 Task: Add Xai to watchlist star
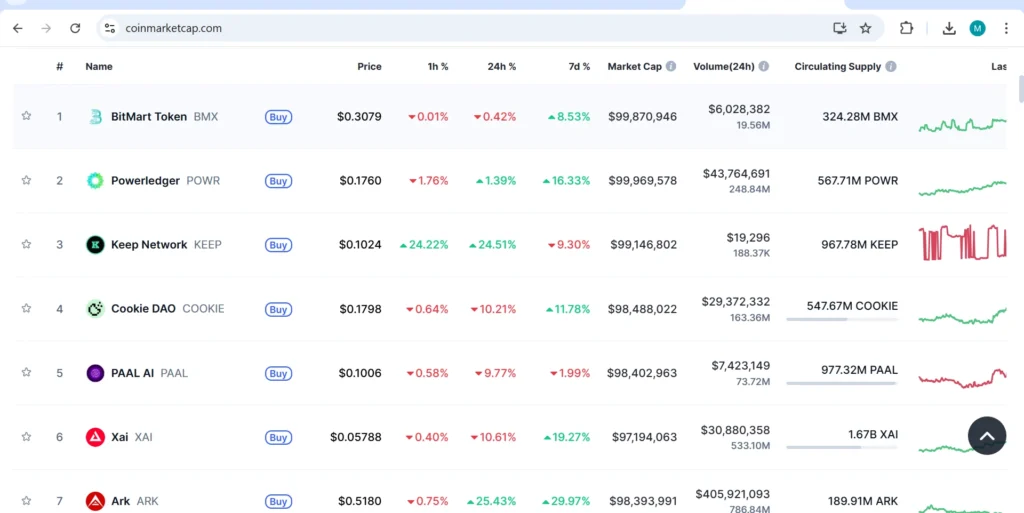click(x=26, y=436)
